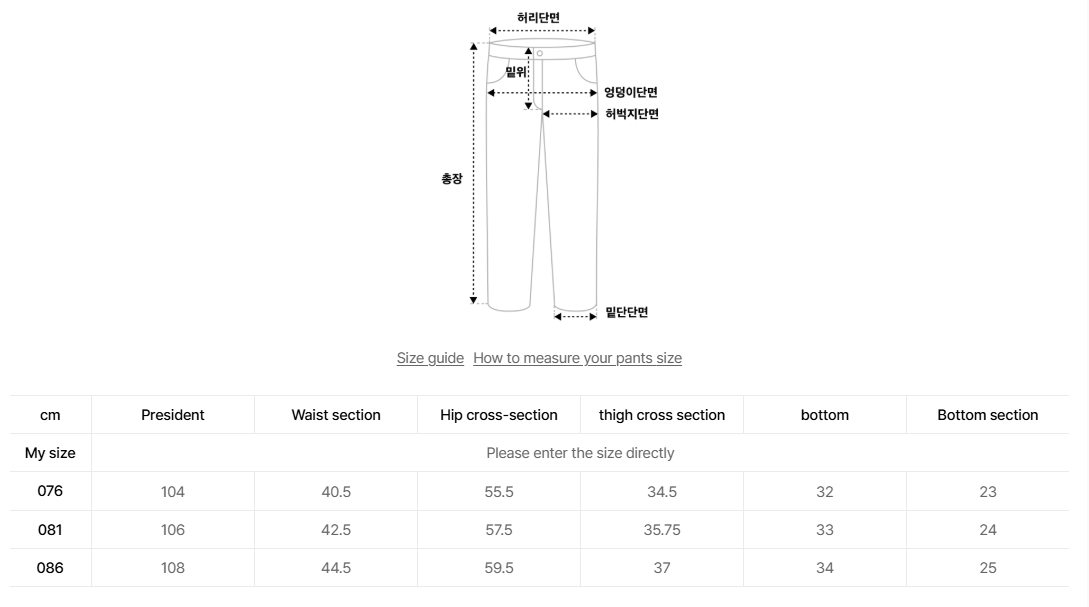Open How to measure your pants size
The image size is (1089, 607).
pos(577,358)
